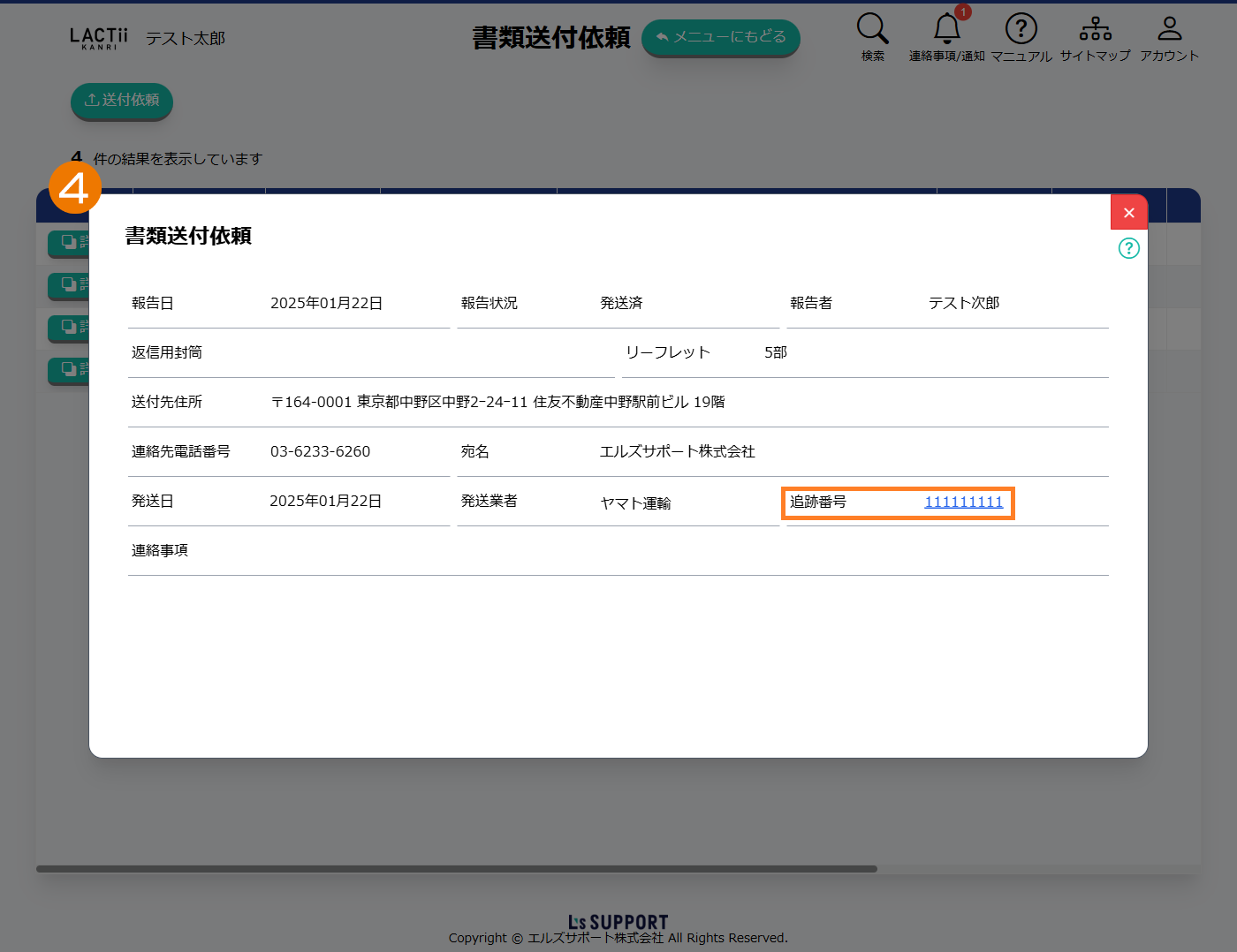Open the マニュアル question mark icon
Image resolution: width=1237 pixels, height=952 pixels.
1021,29
